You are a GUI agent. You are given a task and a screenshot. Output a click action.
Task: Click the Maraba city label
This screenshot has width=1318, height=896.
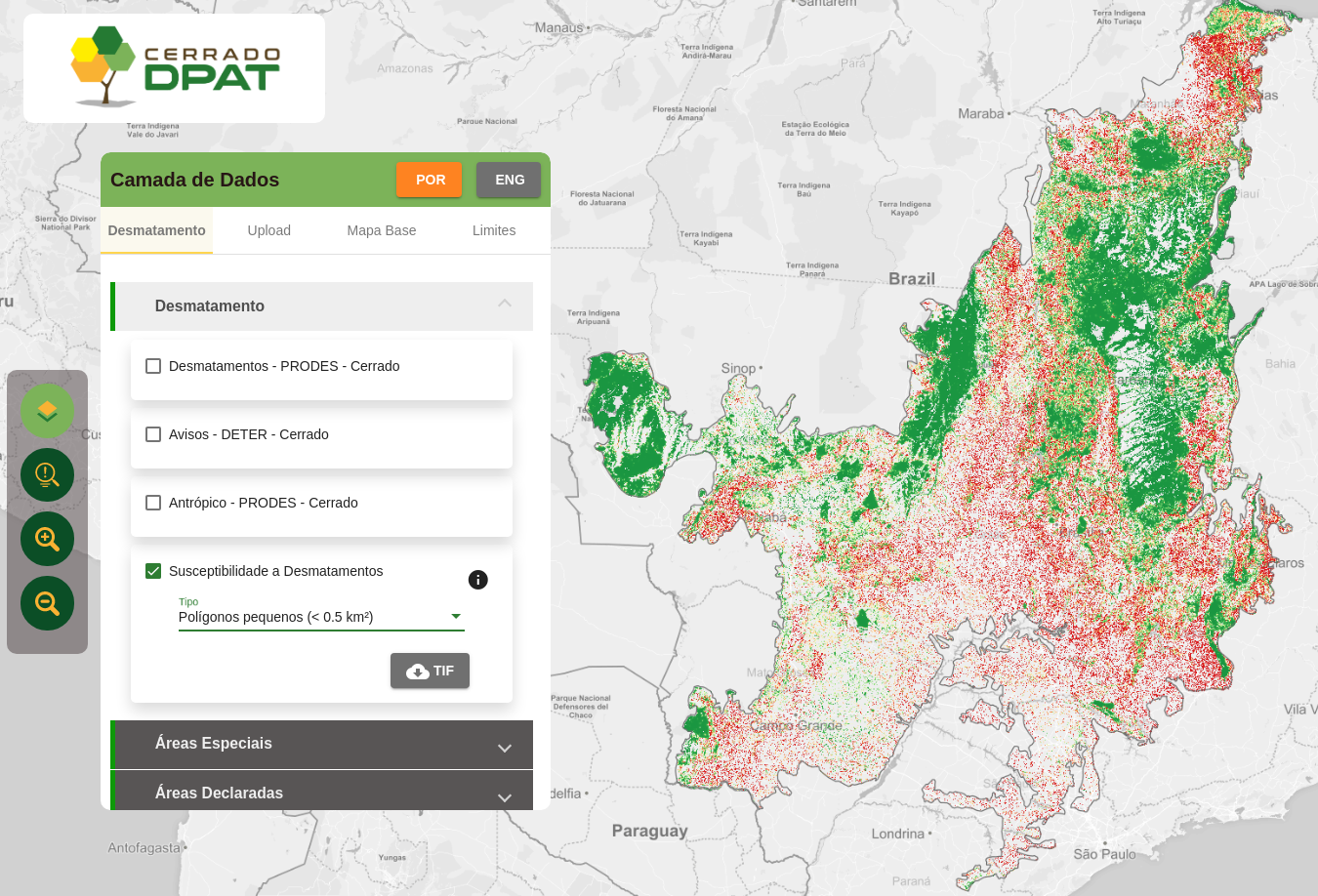click(981, 113)
